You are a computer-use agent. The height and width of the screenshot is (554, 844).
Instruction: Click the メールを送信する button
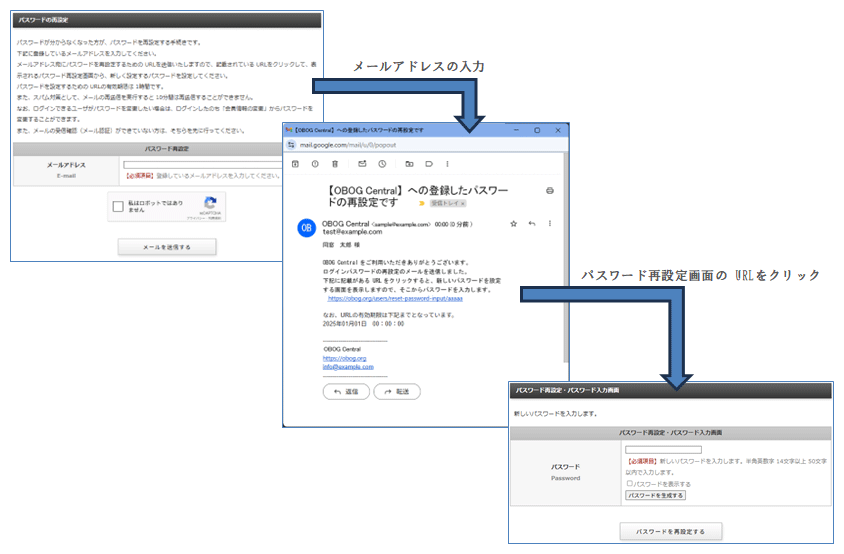pyautogui.click(x=167, y=247)
